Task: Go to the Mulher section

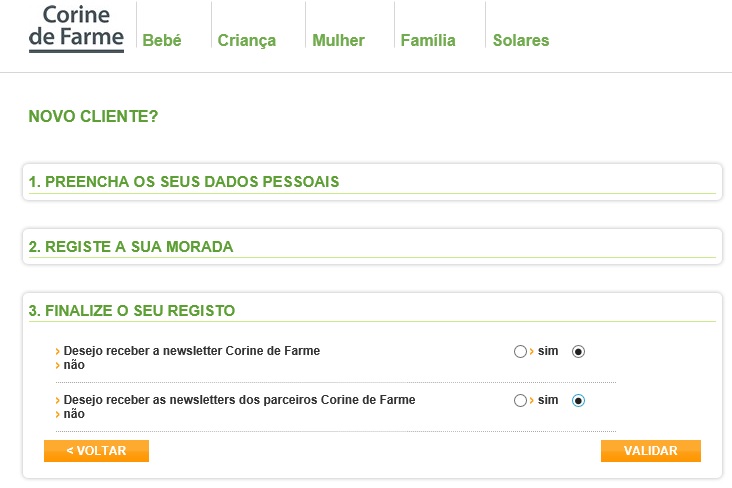Action: [x=338, y=41]
